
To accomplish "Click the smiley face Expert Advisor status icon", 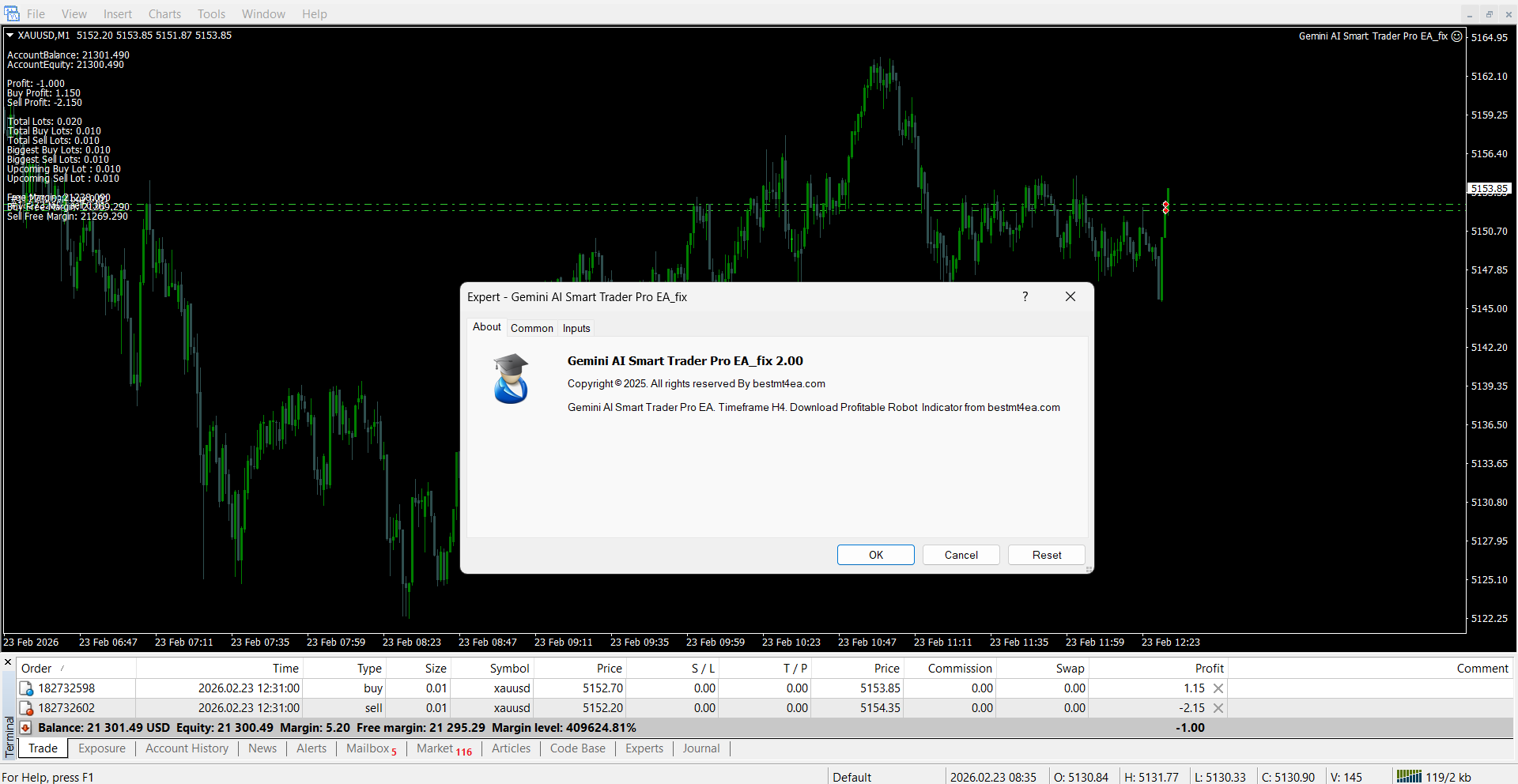I will pyautogui.click(x=1457, y=36).
